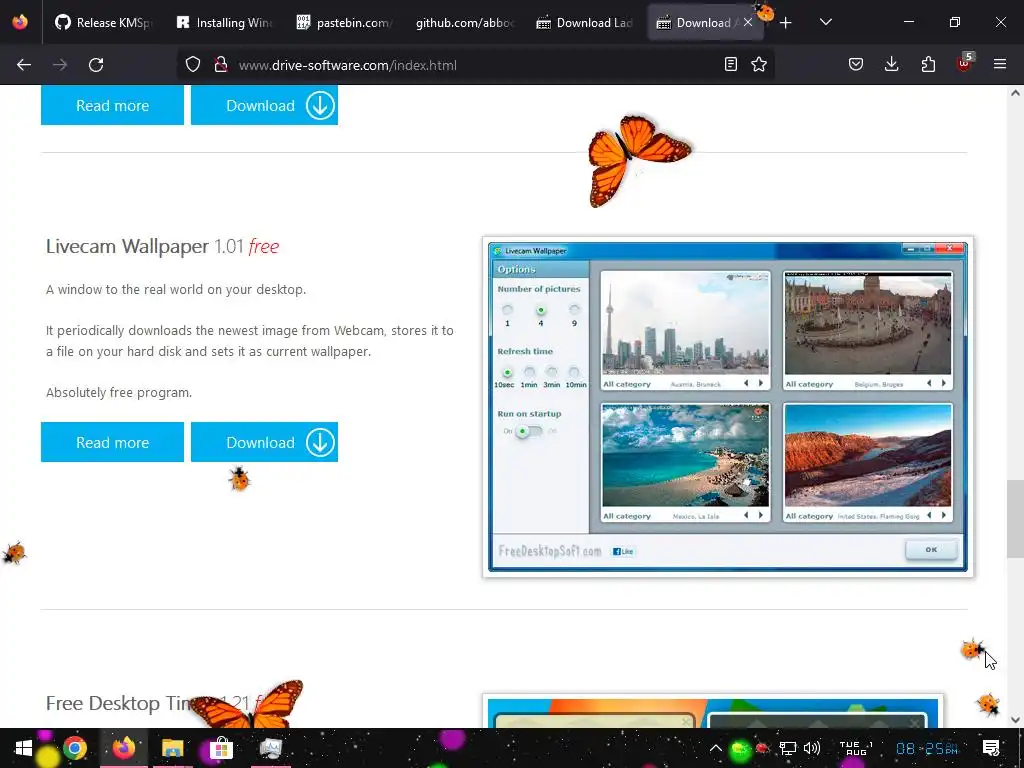Reload the current page
The height and width of the screenshot is (768, 1024).
(96, 65)
